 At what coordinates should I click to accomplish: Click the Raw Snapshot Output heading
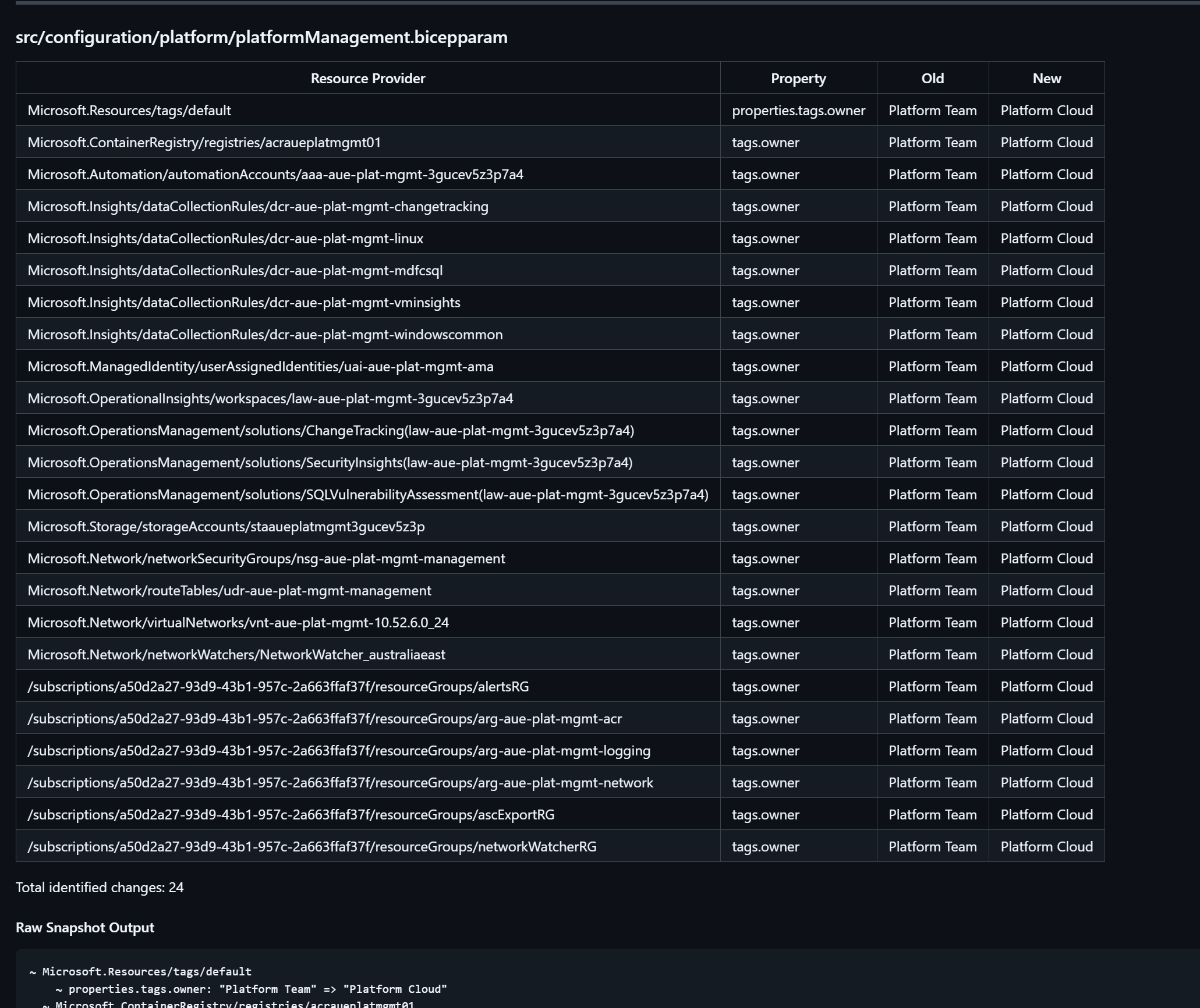click(x=84, y=927)
